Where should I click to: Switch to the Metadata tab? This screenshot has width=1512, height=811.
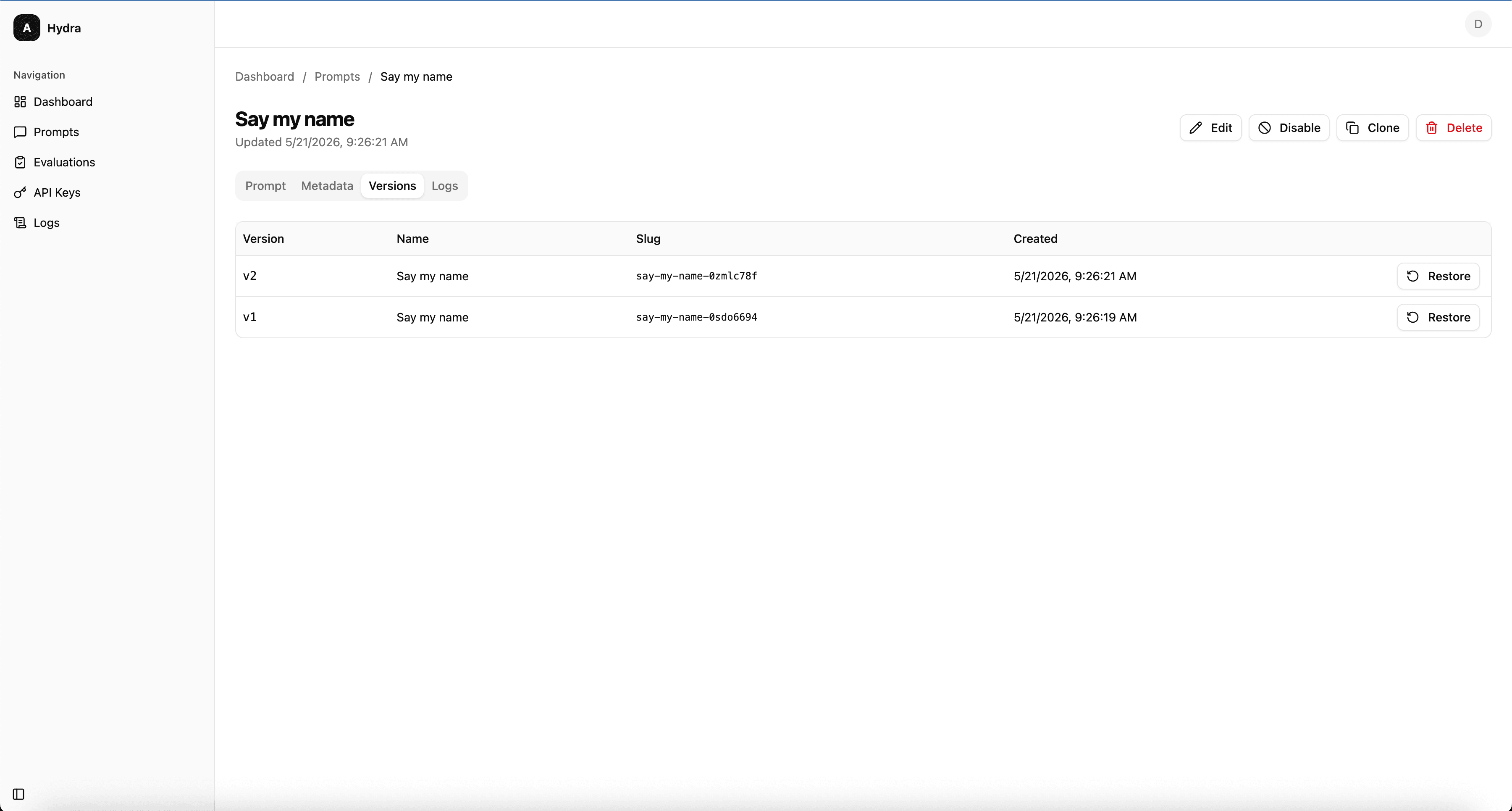327,186
